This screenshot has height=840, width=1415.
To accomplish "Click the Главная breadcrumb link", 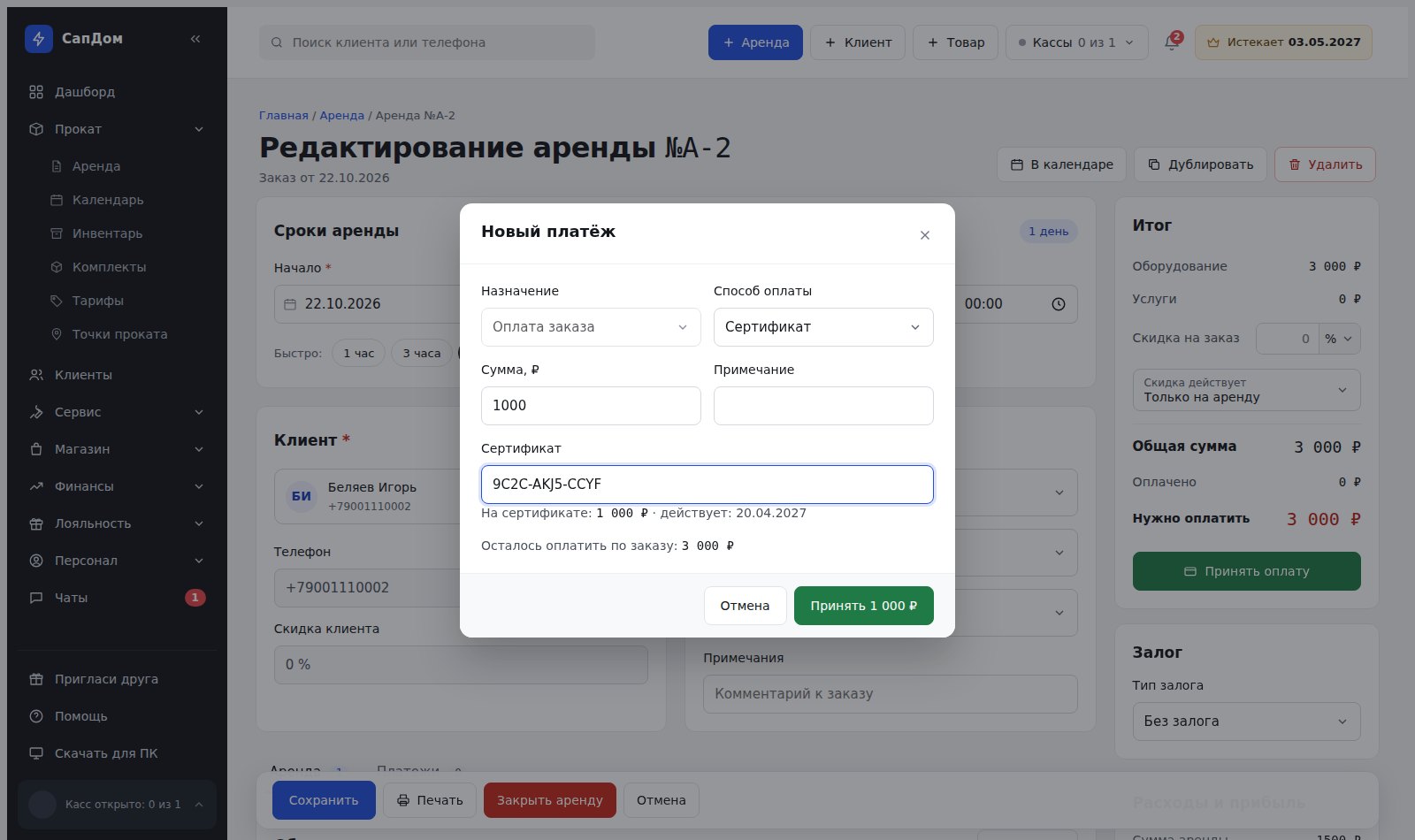I will click(x=284, y=116).
